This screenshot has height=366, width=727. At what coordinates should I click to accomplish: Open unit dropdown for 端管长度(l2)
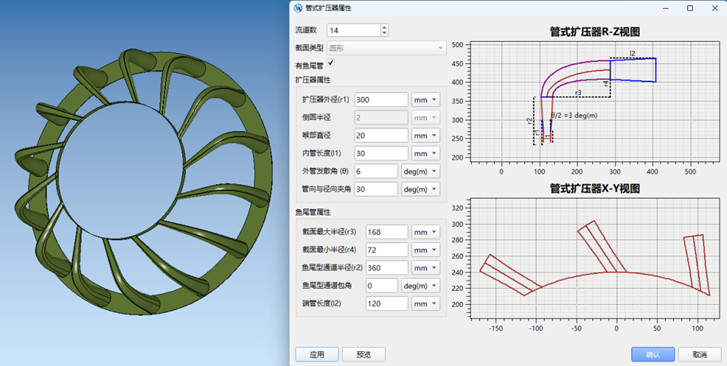(426, 304)
